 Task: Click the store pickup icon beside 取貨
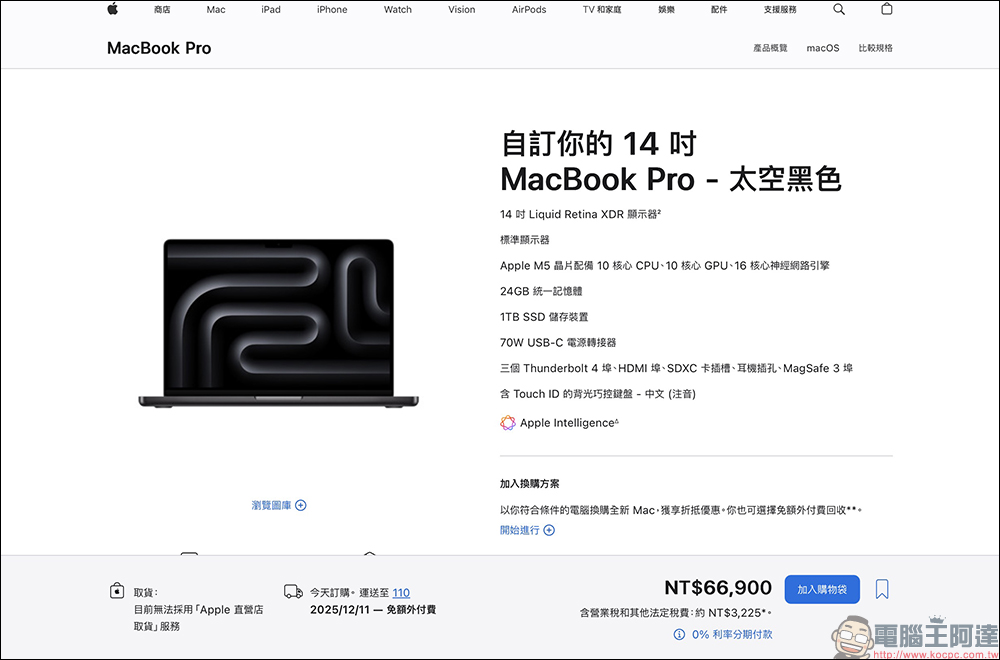point(117,590)
